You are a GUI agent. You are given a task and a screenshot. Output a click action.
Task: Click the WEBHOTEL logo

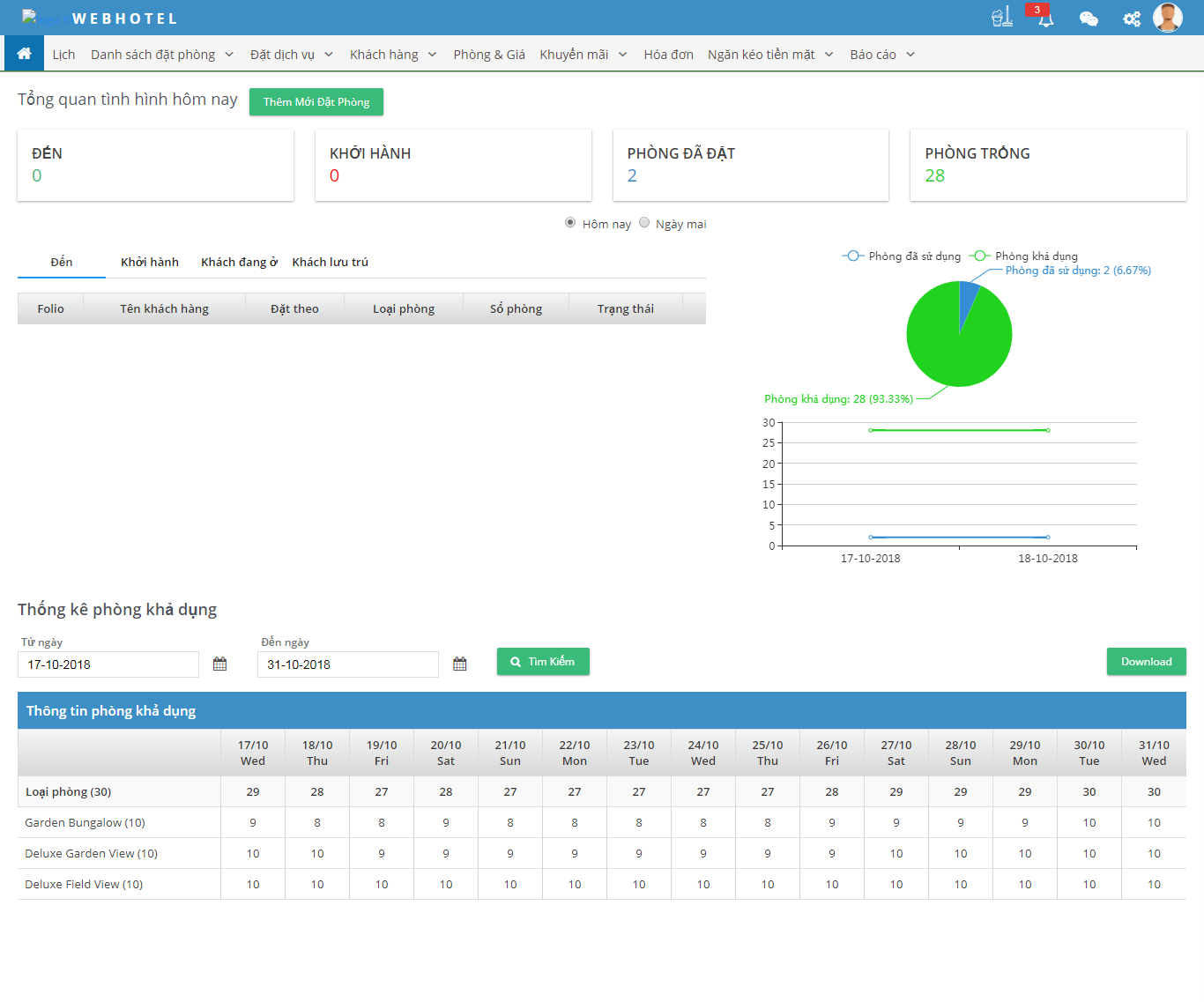tap(100, 18)
